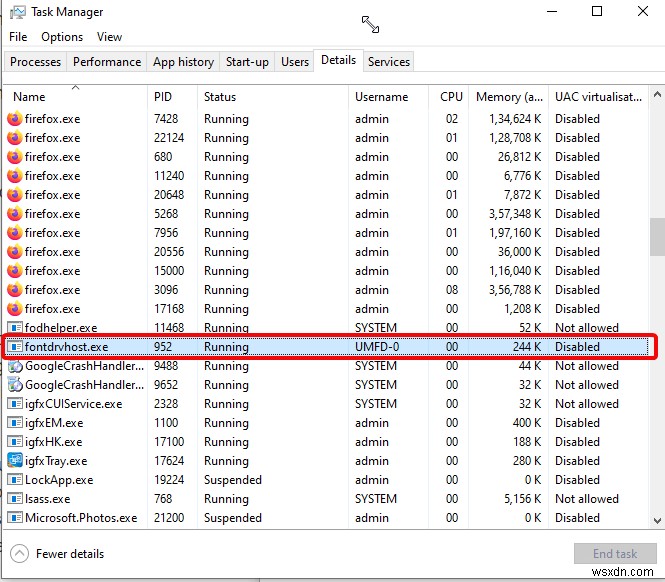Select the igfxTray.exe process name
Image resolution: width=665 pixels, height=582 pixels.
click(x=56, y=461)
